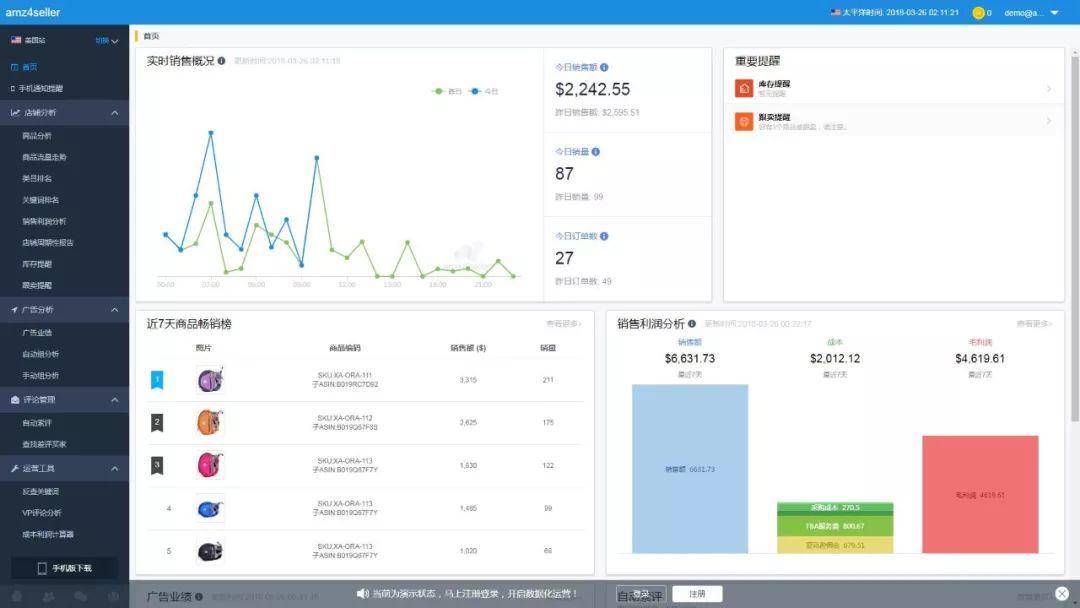Collapse the 店铺分析 sidebar section
This screenshot has width=1080, height=608.
point(114,112)
